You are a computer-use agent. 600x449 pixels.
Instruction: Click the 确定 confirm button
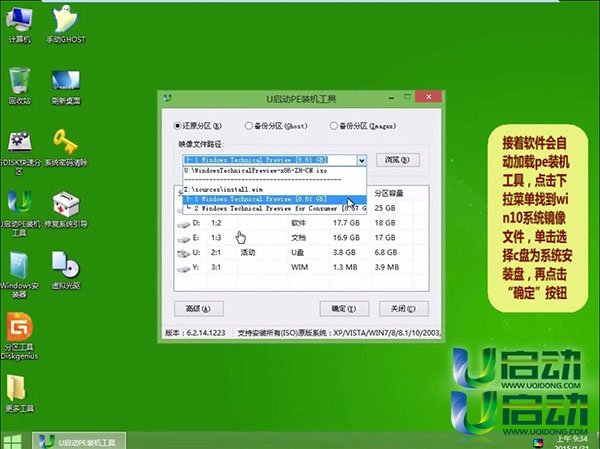pyautogui.click(x=344, y=309)
